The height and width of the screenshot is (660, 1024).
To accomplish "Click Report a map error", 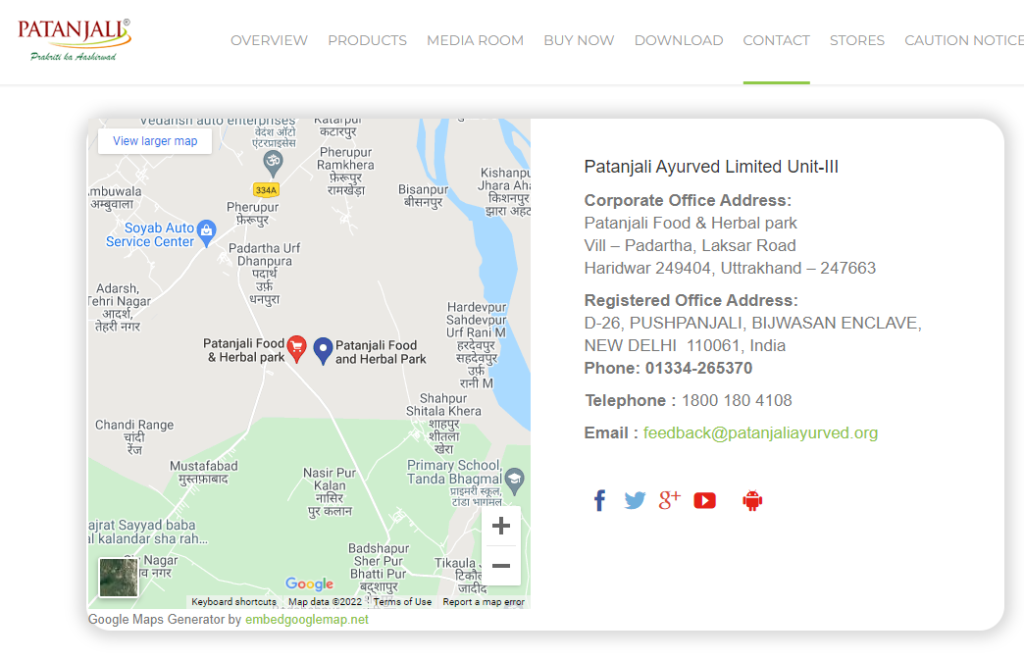I will [x=483, y=602].
